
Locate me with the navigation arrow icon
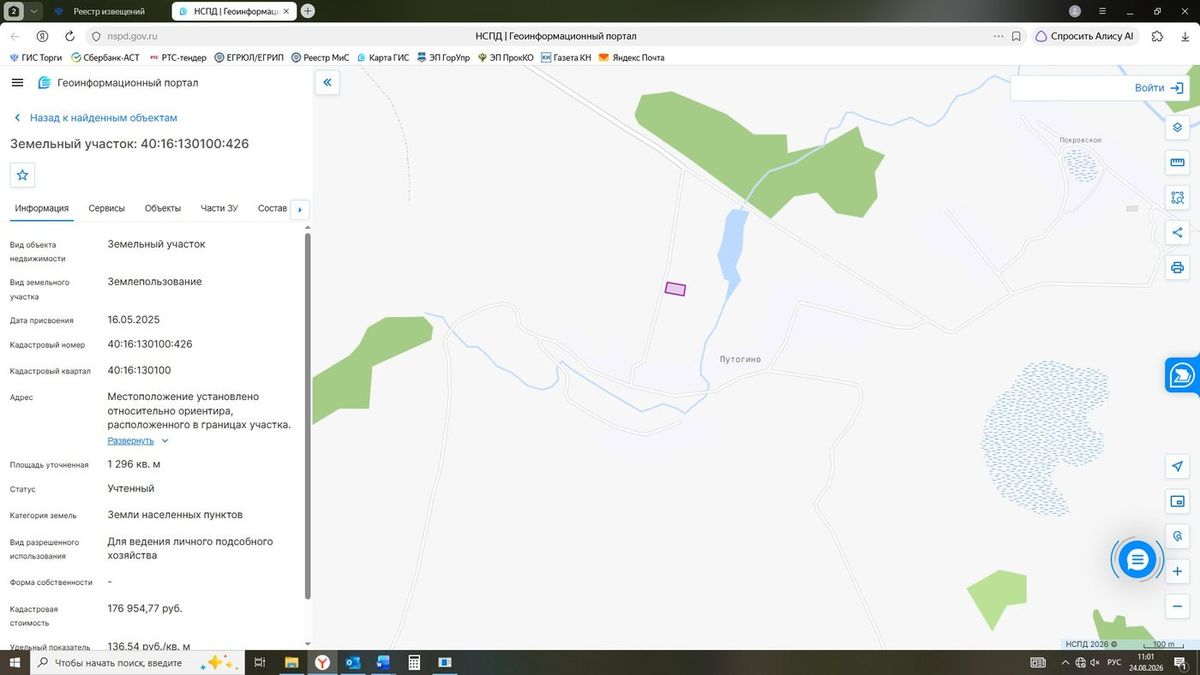coord(1177,466)
